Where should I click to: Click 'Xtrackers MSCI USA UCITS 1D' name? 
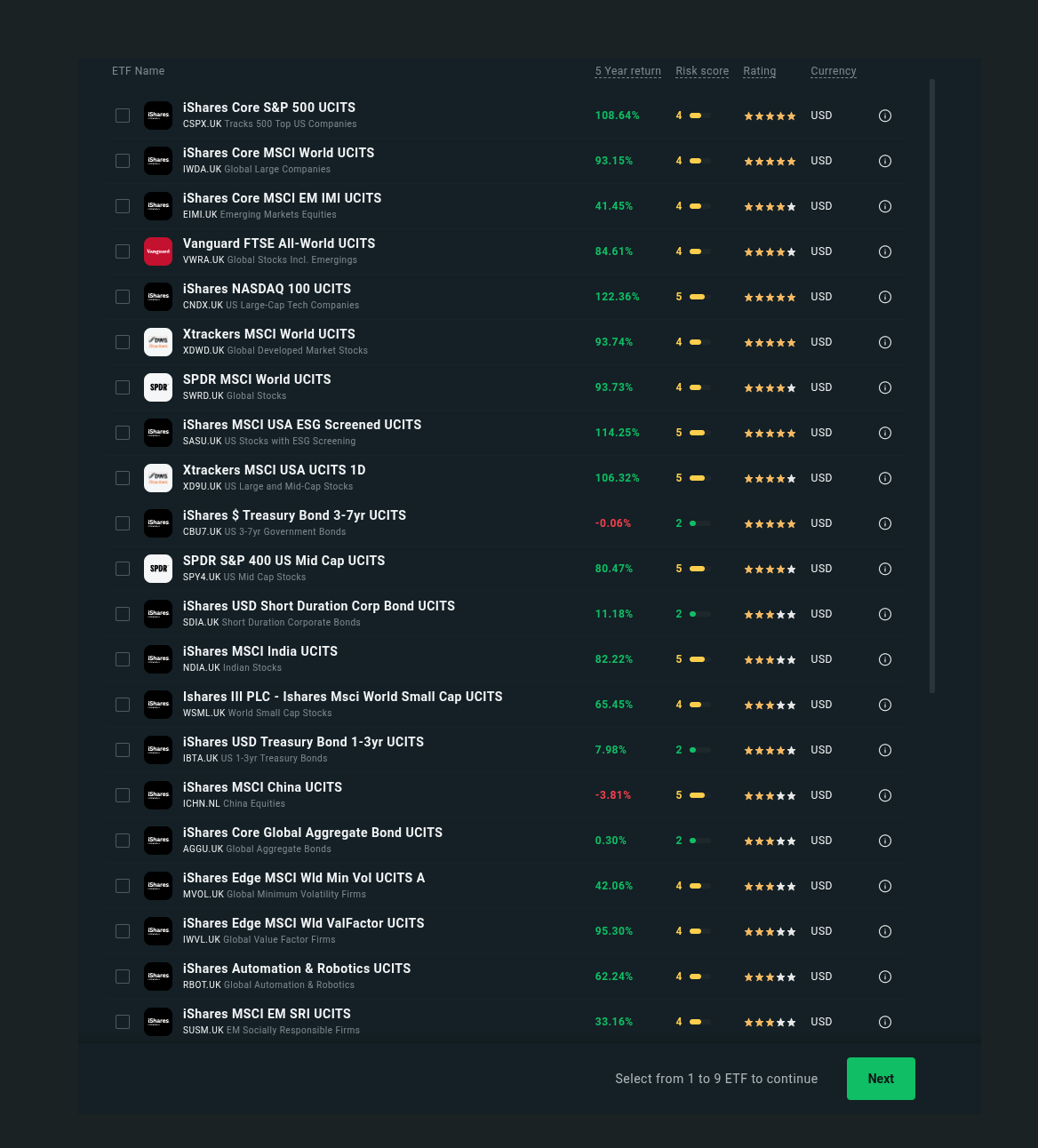pos(275,470)
